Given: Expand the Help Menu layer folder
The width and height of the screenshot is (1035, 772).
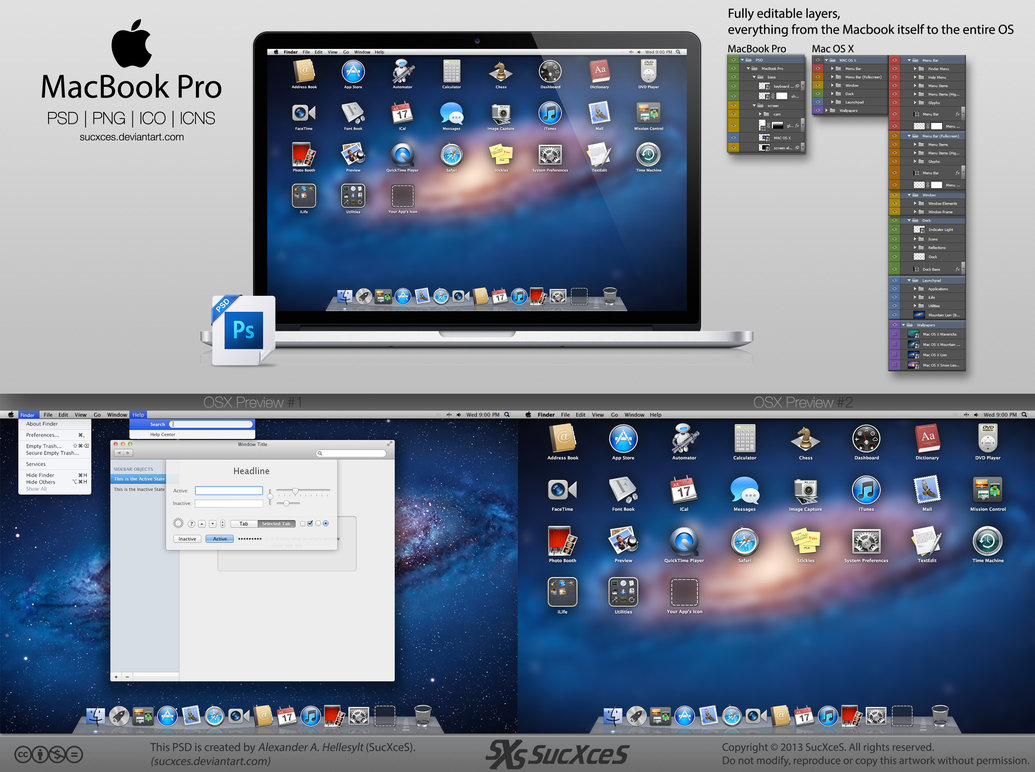Looking at the screenshot, I should [915, 77].
